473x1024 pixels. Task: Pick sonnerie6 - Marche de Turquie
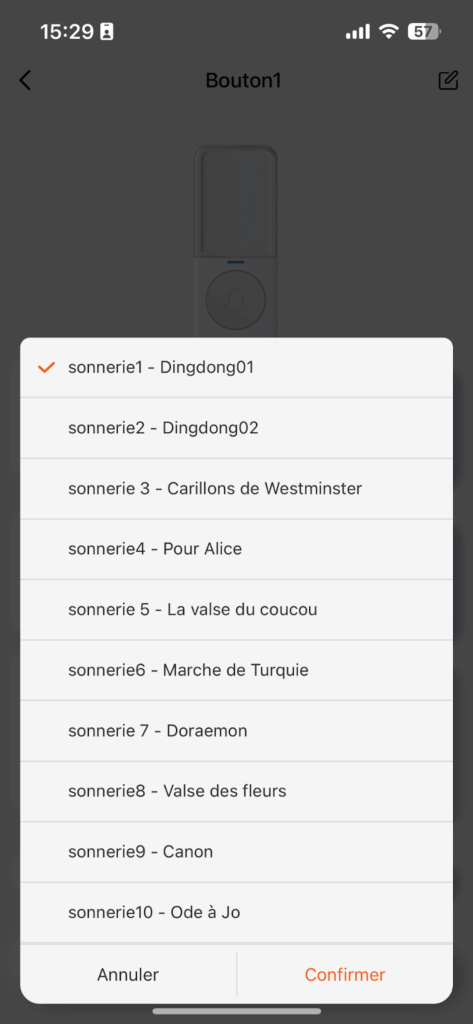pyautogui.click(x=236, y=670)
